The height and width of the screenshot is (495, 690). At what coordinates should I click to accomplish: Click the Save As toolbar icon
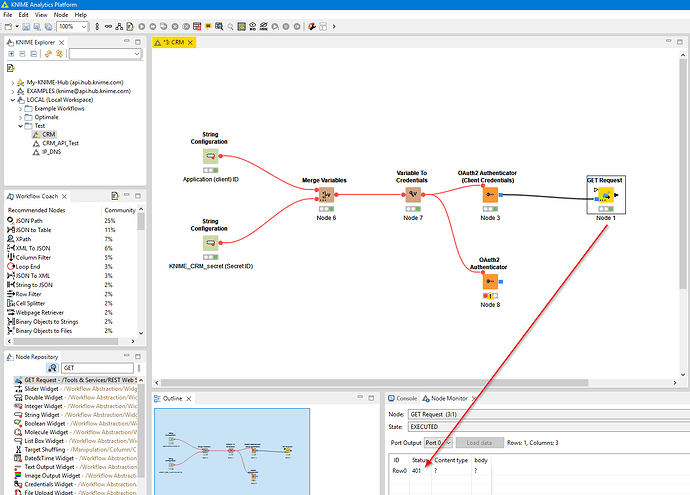[x=37, y=26]
